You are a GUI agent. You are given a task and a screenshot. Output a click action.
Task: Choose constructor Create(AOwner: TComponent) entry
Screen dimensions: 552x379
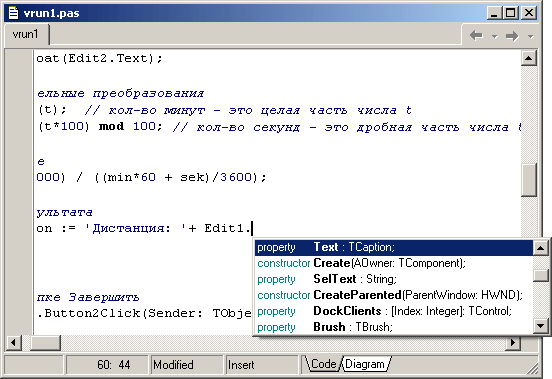click(x=394, y=263)
